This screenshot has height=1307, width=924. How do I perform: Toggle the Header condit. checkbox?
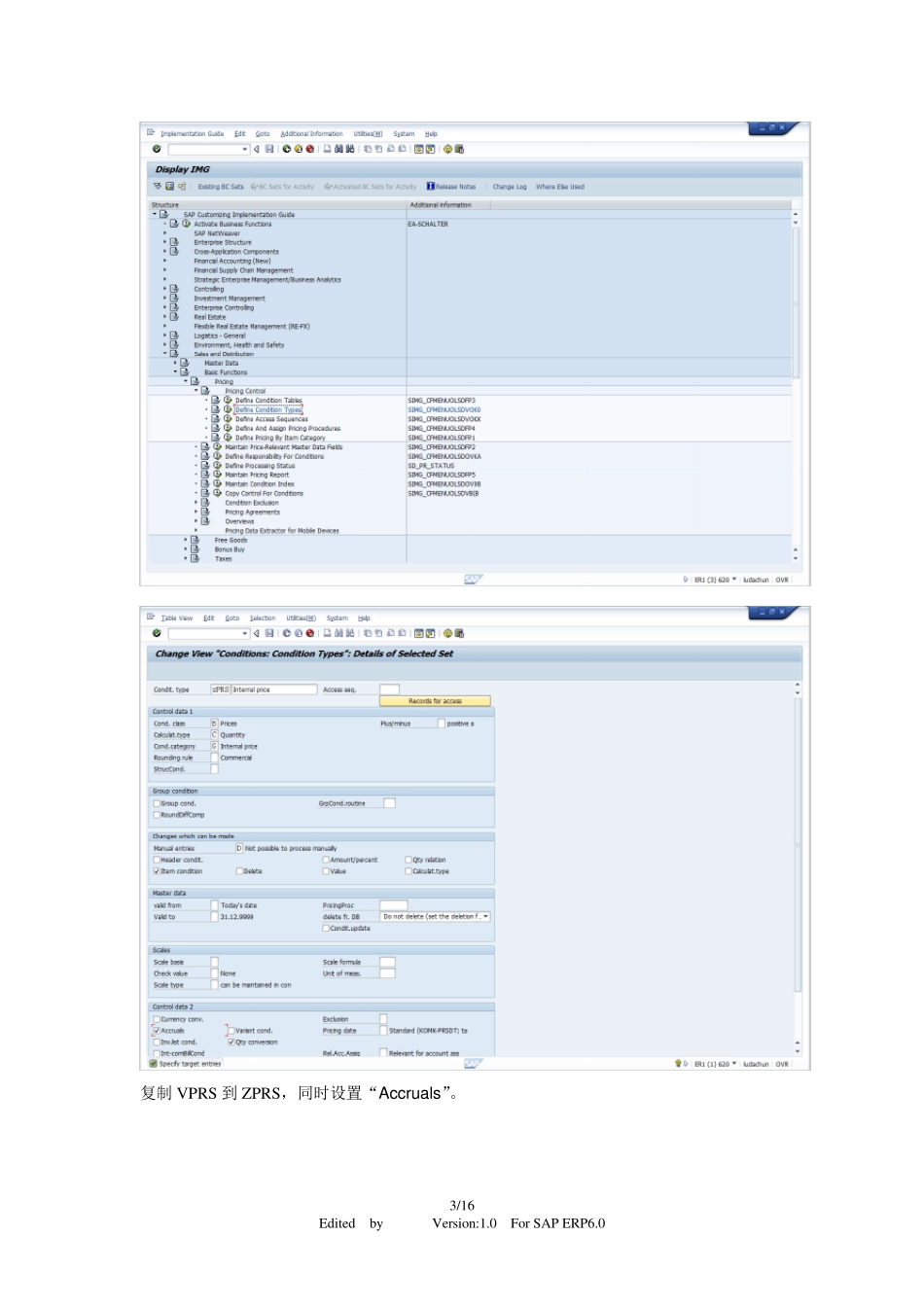[157, 860]
